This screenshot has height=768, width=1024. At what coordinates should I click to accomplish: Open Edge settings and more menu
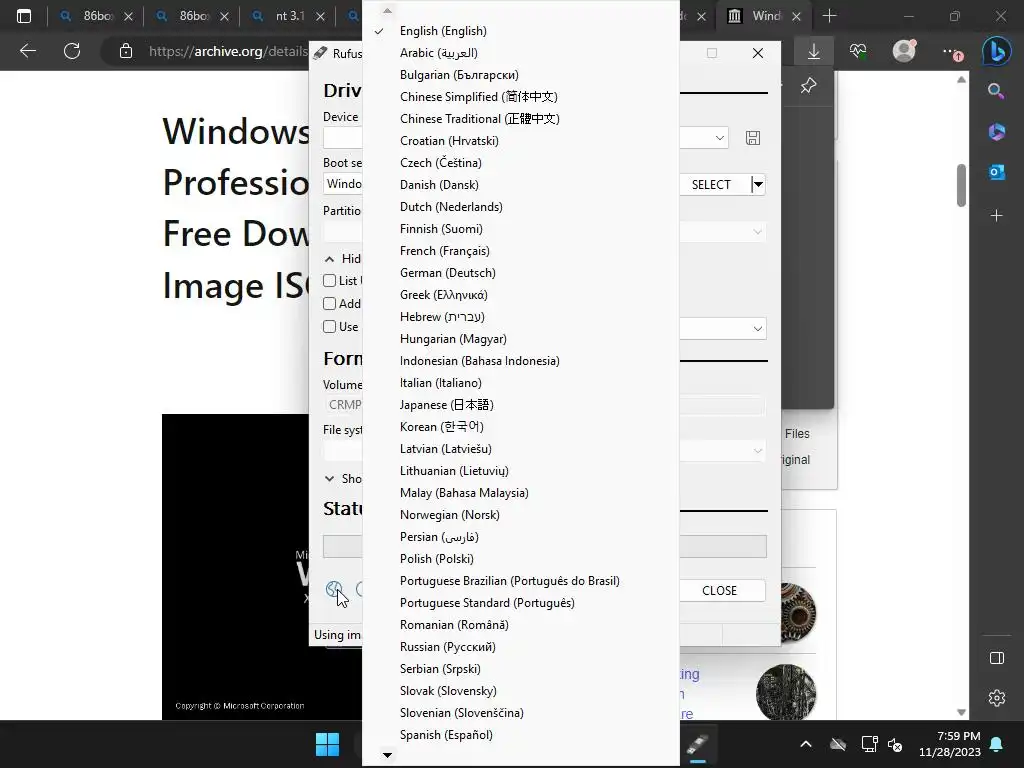tap(952, 52)
